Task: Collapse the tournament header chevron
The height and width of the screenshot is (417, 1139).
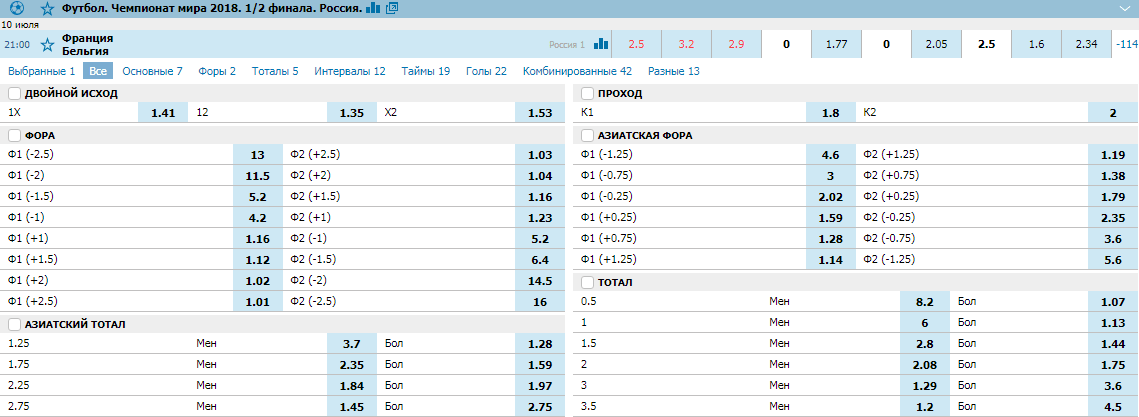Action: (x=1124, y=9)
